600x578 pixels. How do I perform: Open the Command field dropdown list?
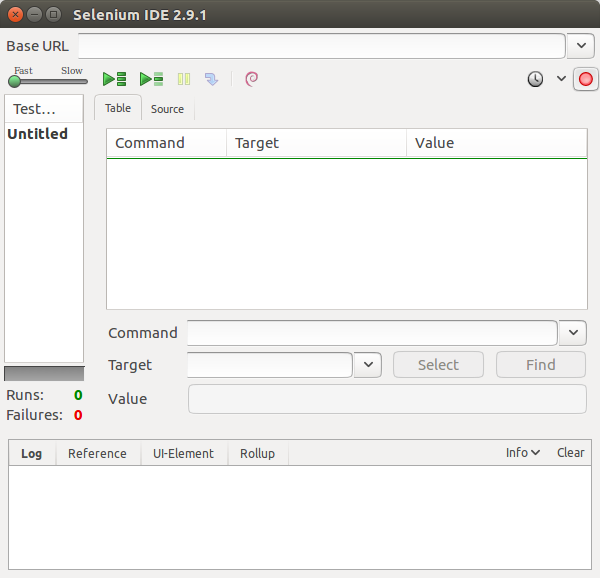point(573,333)
